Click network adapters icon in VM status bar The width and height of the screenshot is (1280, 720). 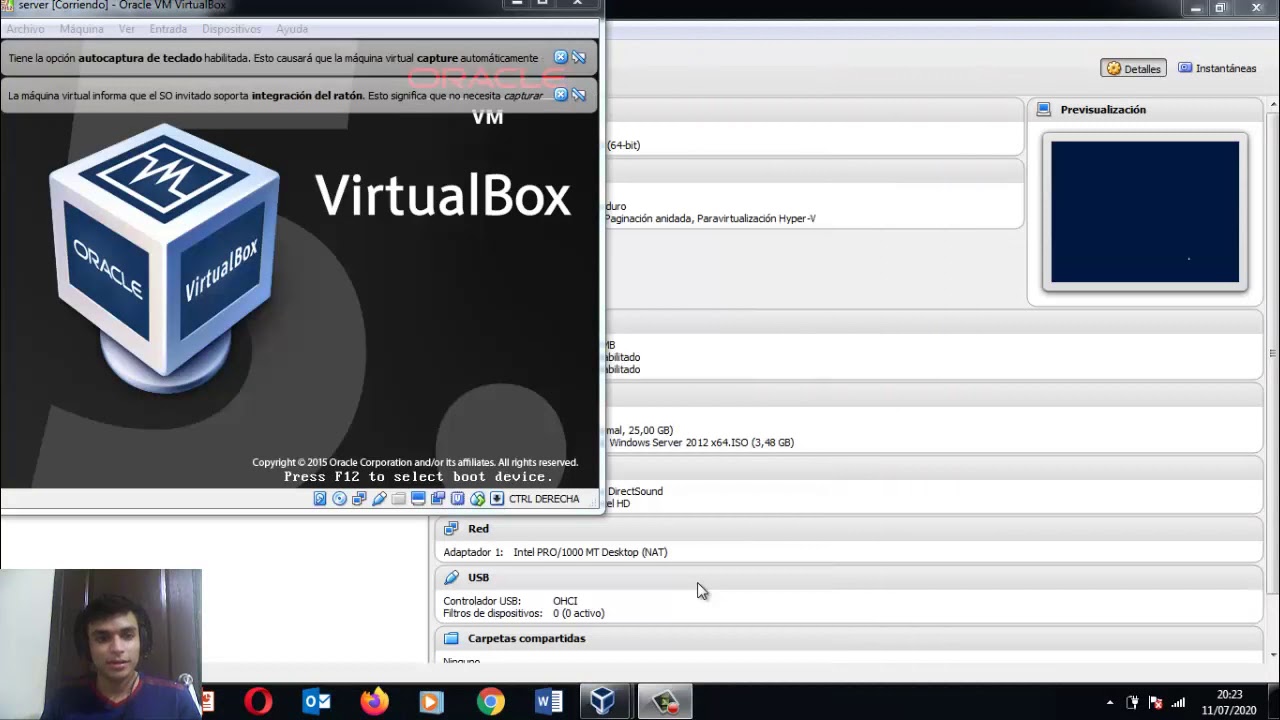click(x=359, y=498)
